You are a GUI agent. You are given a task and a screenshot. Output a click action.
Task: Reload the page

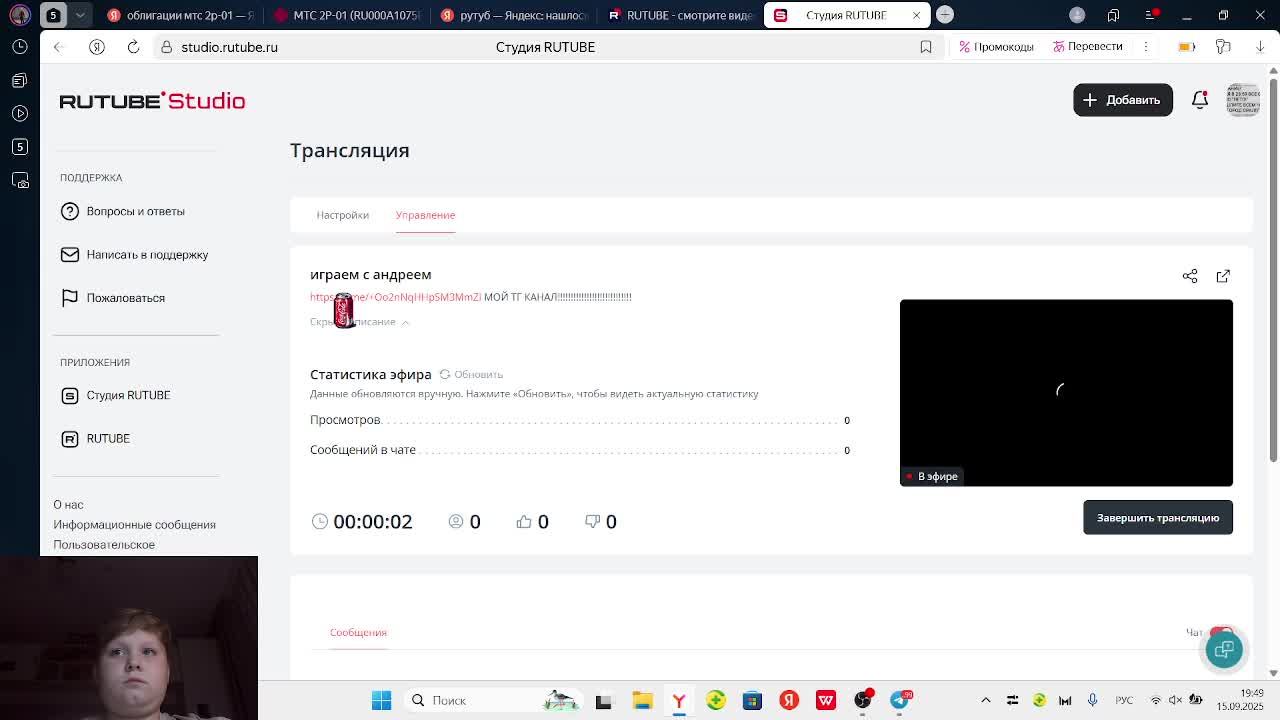click(133, 47)
